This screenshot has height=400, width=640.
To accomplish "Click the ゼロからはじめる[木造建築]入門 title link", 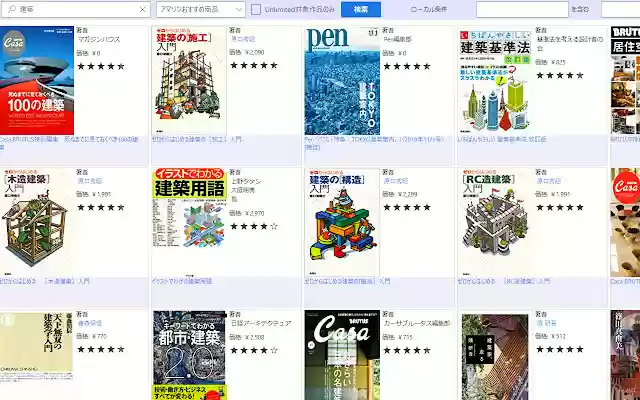I will (44, 281).
